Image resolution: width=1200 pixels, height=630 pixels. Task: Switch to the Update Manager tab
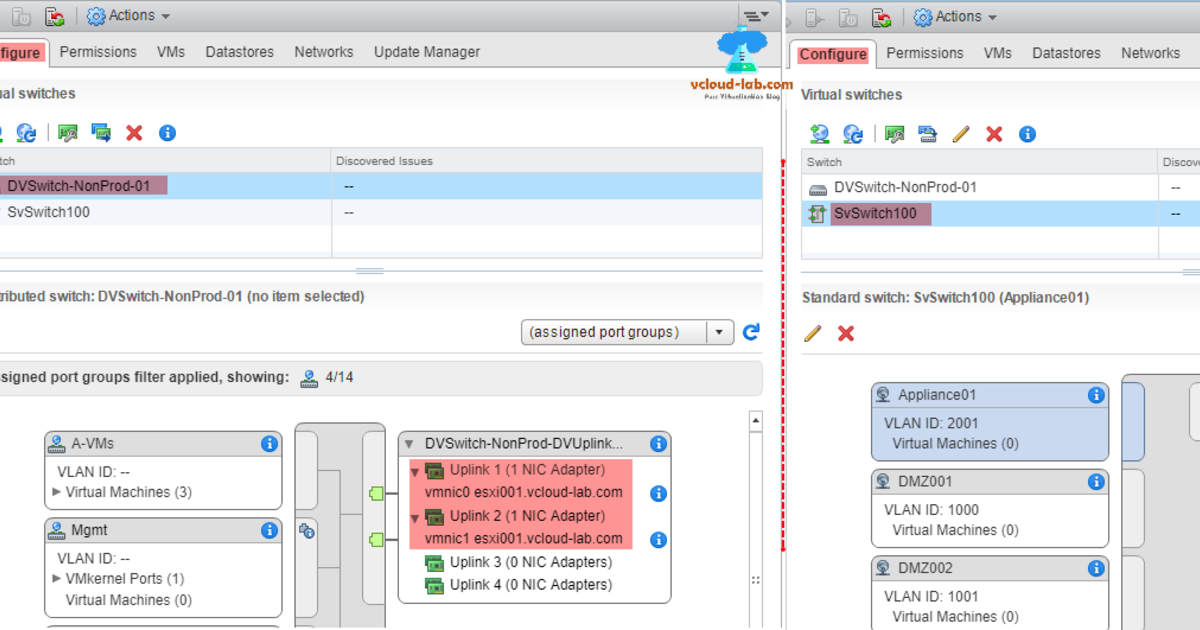click(x=427, y=52)
